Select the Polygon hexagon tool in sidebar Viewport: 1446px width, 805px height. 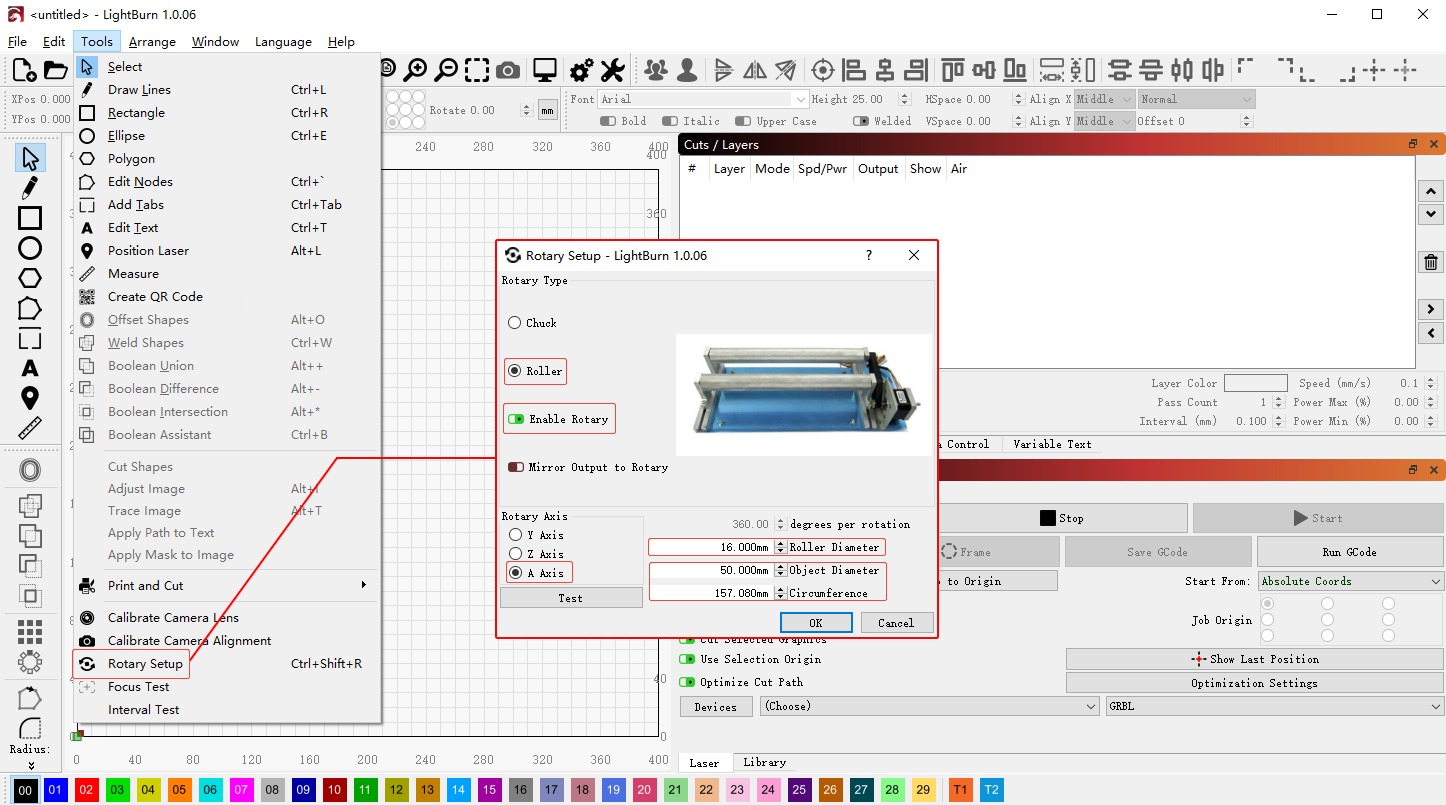30,278
